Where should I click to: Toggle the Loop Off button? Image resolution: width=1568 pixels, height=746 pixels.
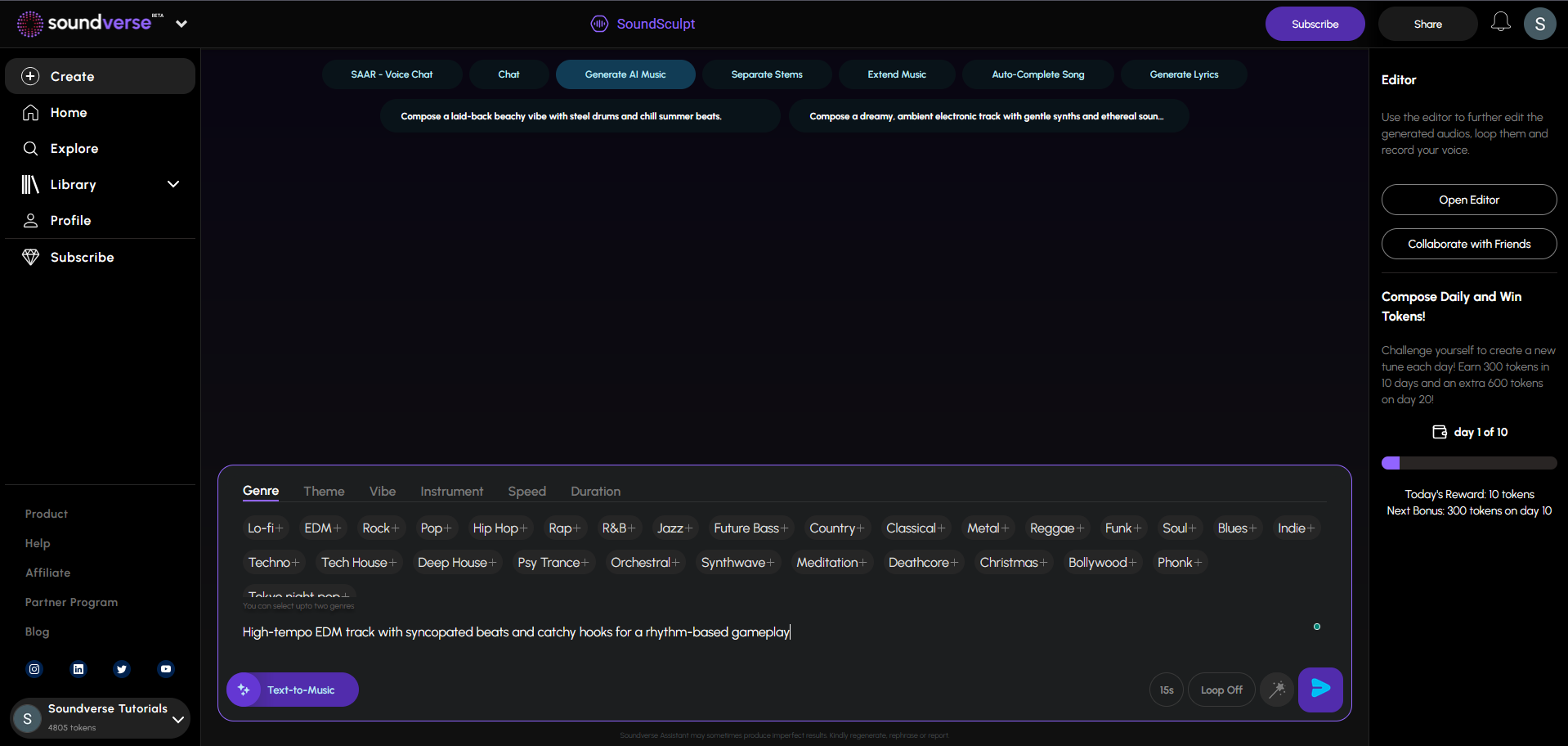(1221, 690)
